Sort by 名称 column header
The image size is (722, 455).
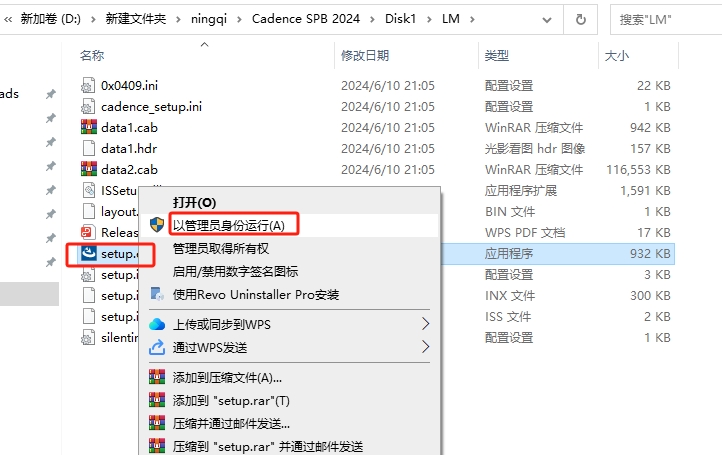click(92, 56)
